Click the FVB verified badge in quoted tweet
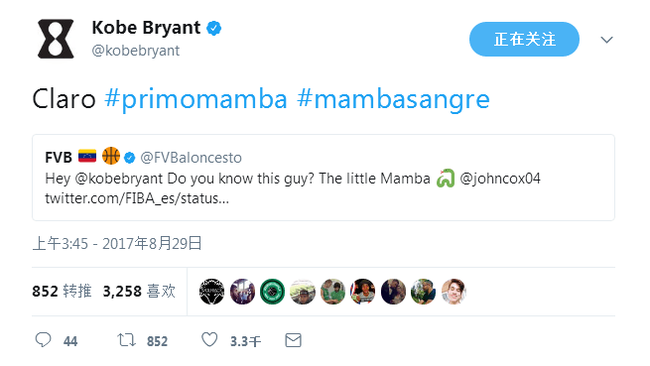Screen dimensions: 650x366 tap(130, 158)
